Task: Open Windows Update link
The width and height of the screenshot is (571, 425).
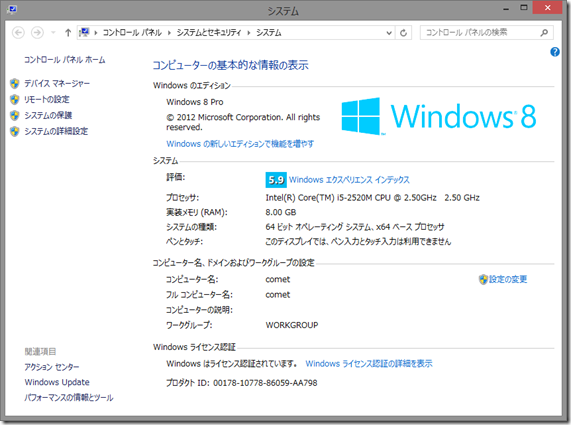Action: tap(57, 382)
